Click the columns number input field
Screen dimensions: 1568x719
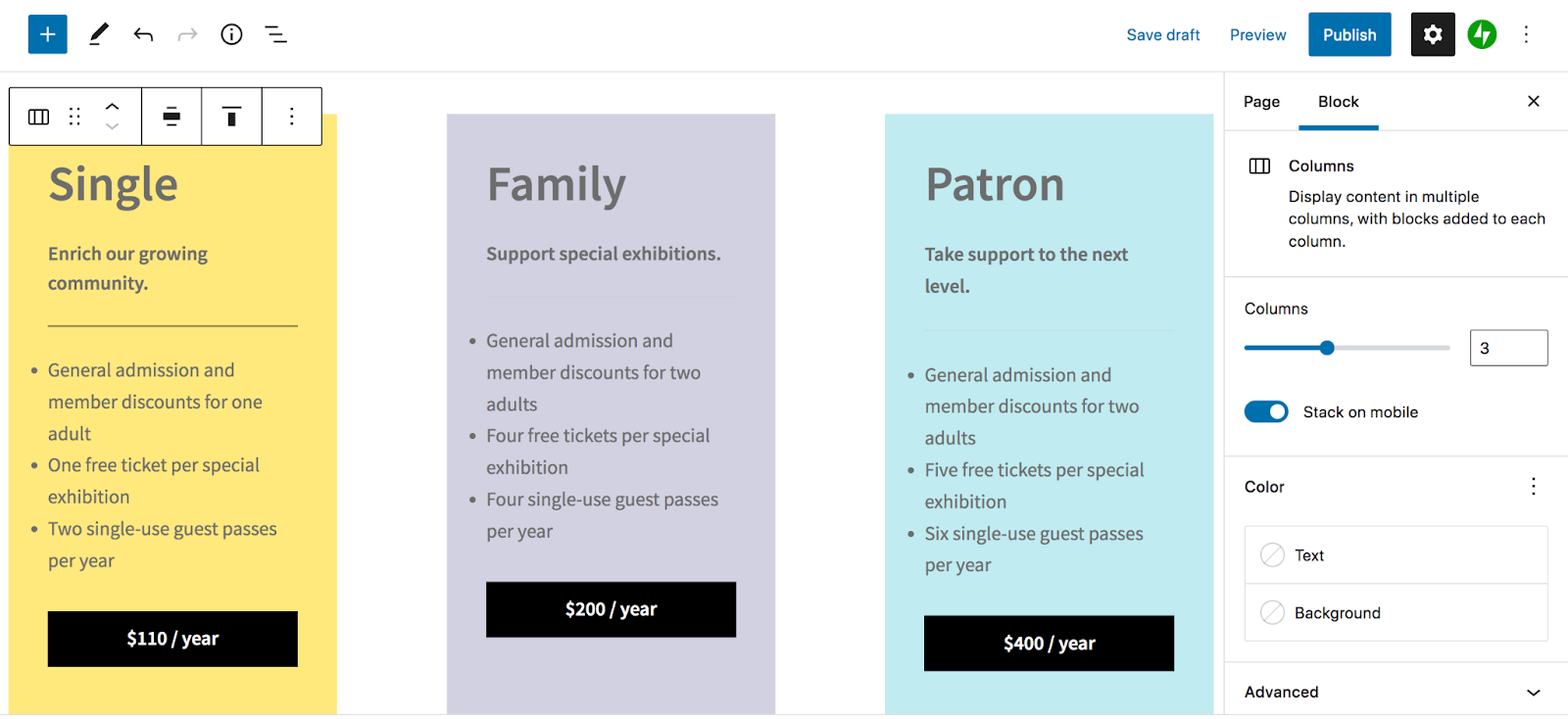1507,348
